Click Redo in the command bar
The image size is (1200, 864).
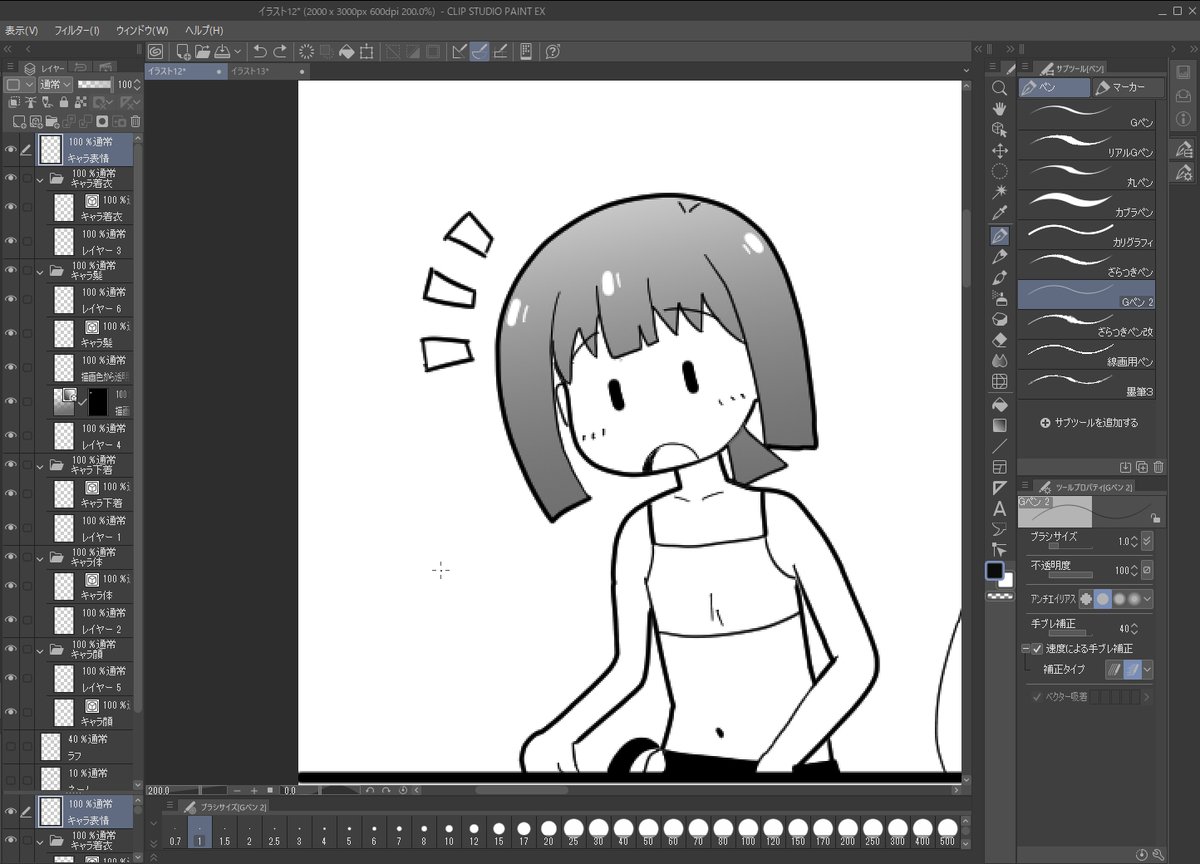(281, 51)
